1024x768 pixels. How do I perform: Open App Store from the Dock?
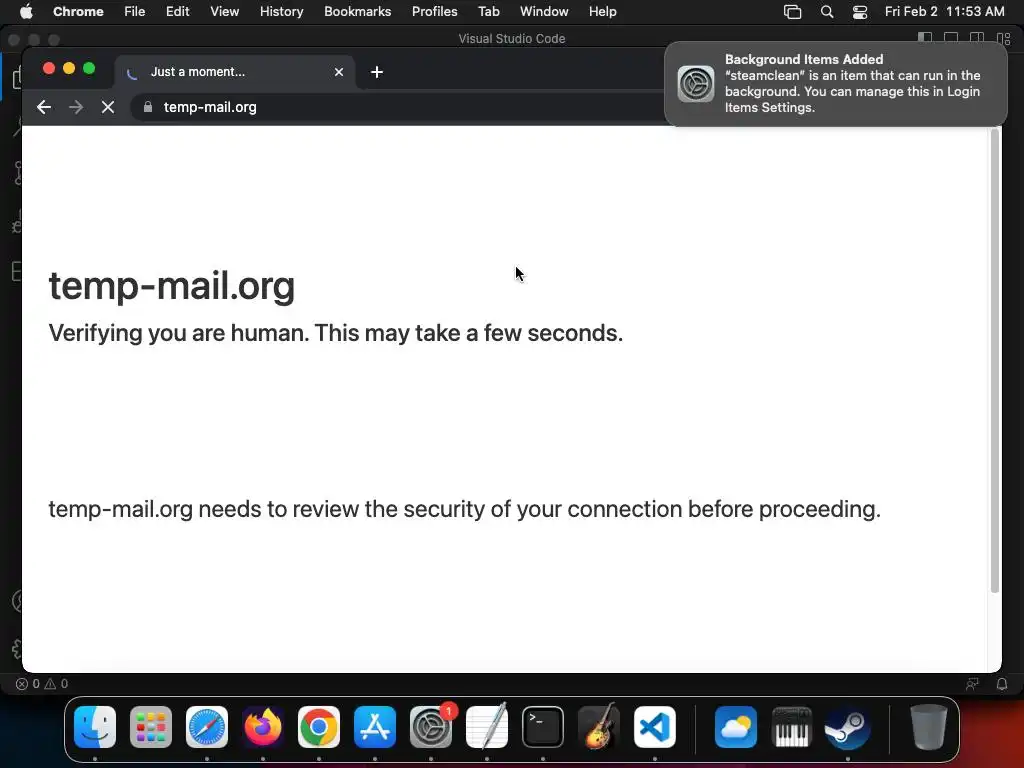[x=375, y=727]
